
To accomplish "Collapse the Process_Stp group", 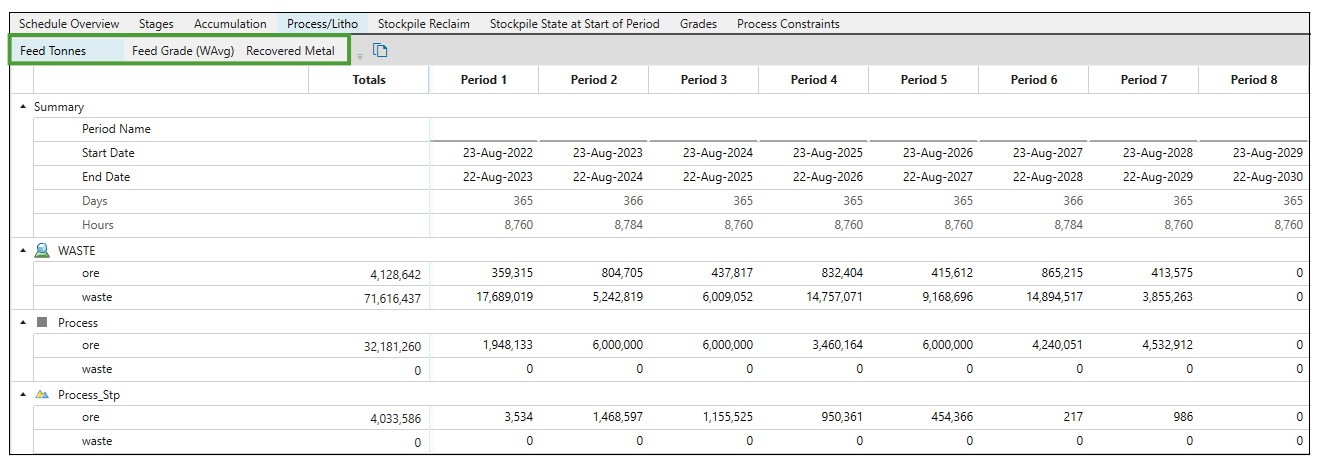I will (24, 395).
